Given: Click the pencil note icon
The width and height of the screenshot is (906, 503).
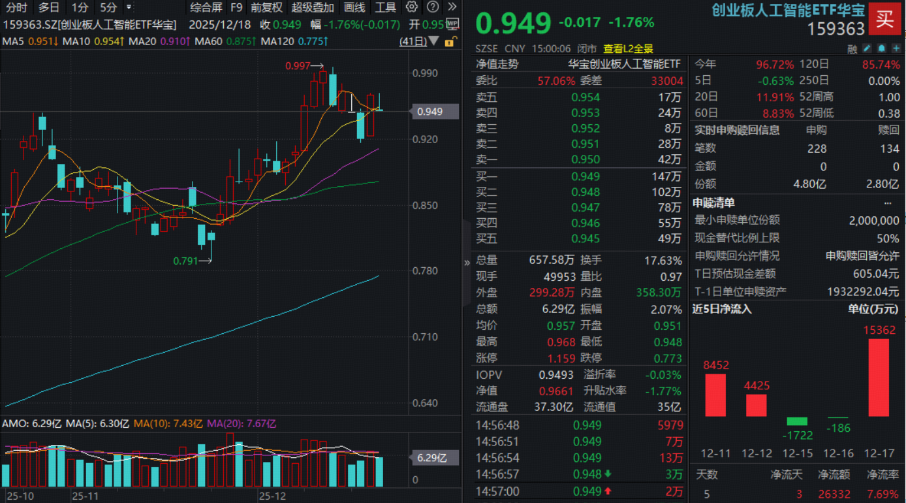Looking at the screenshot, I should click(867, 49).
